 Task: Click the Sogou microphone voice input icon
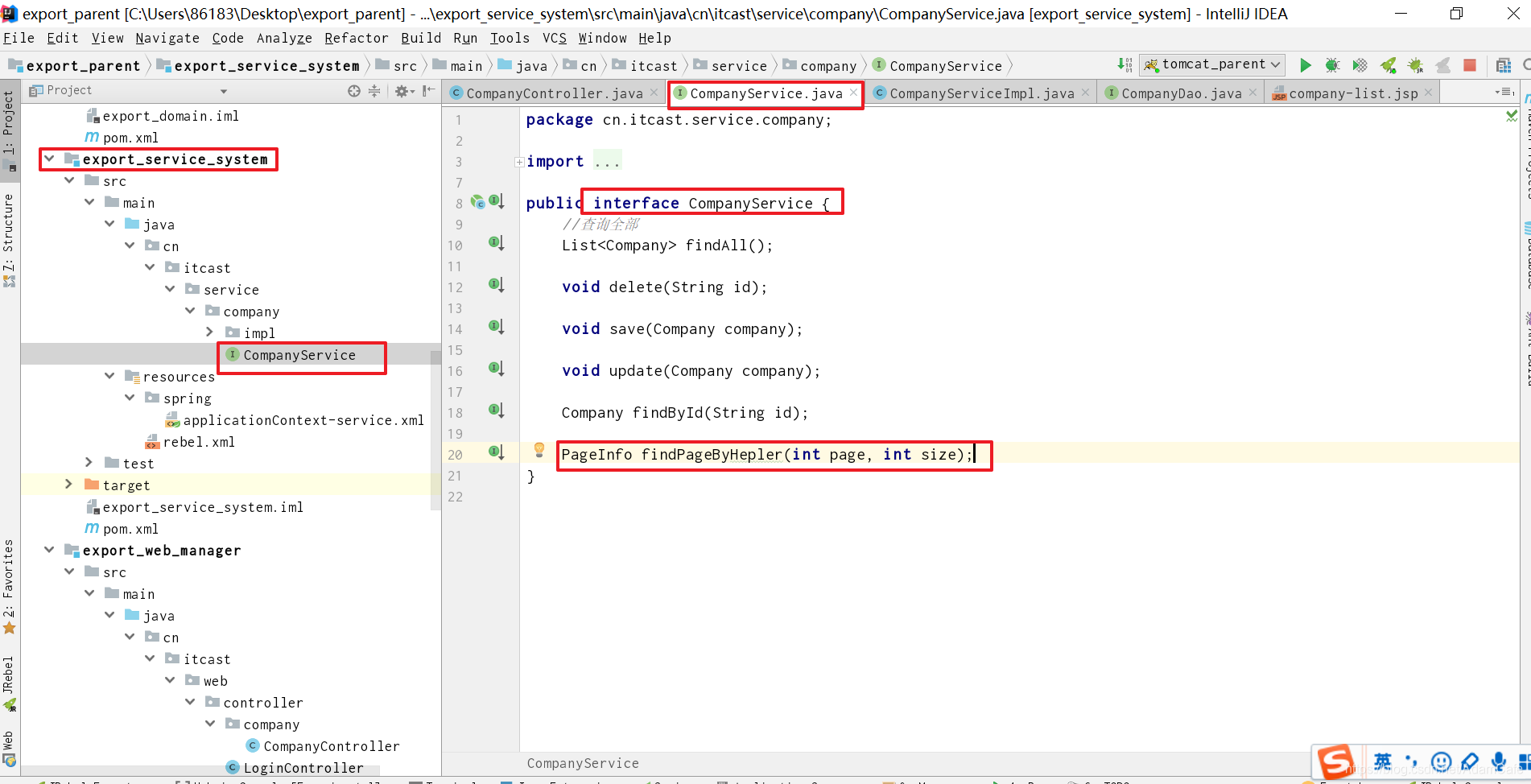1498,761
